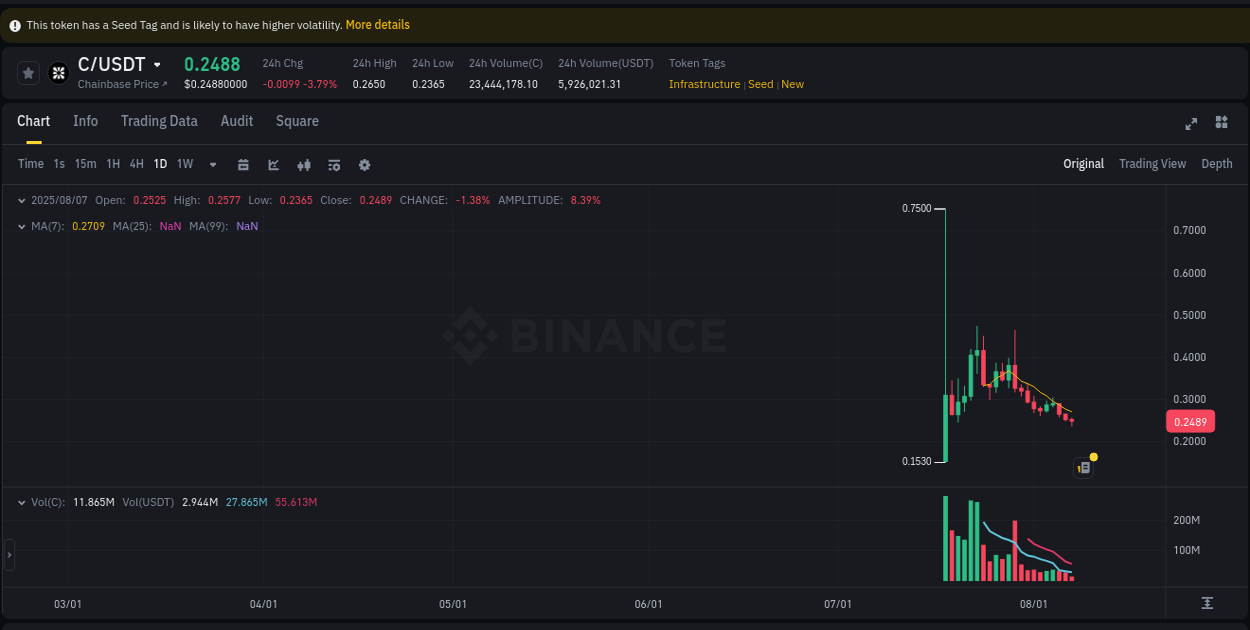Click the candlestick chart type icon

(304, 163)
